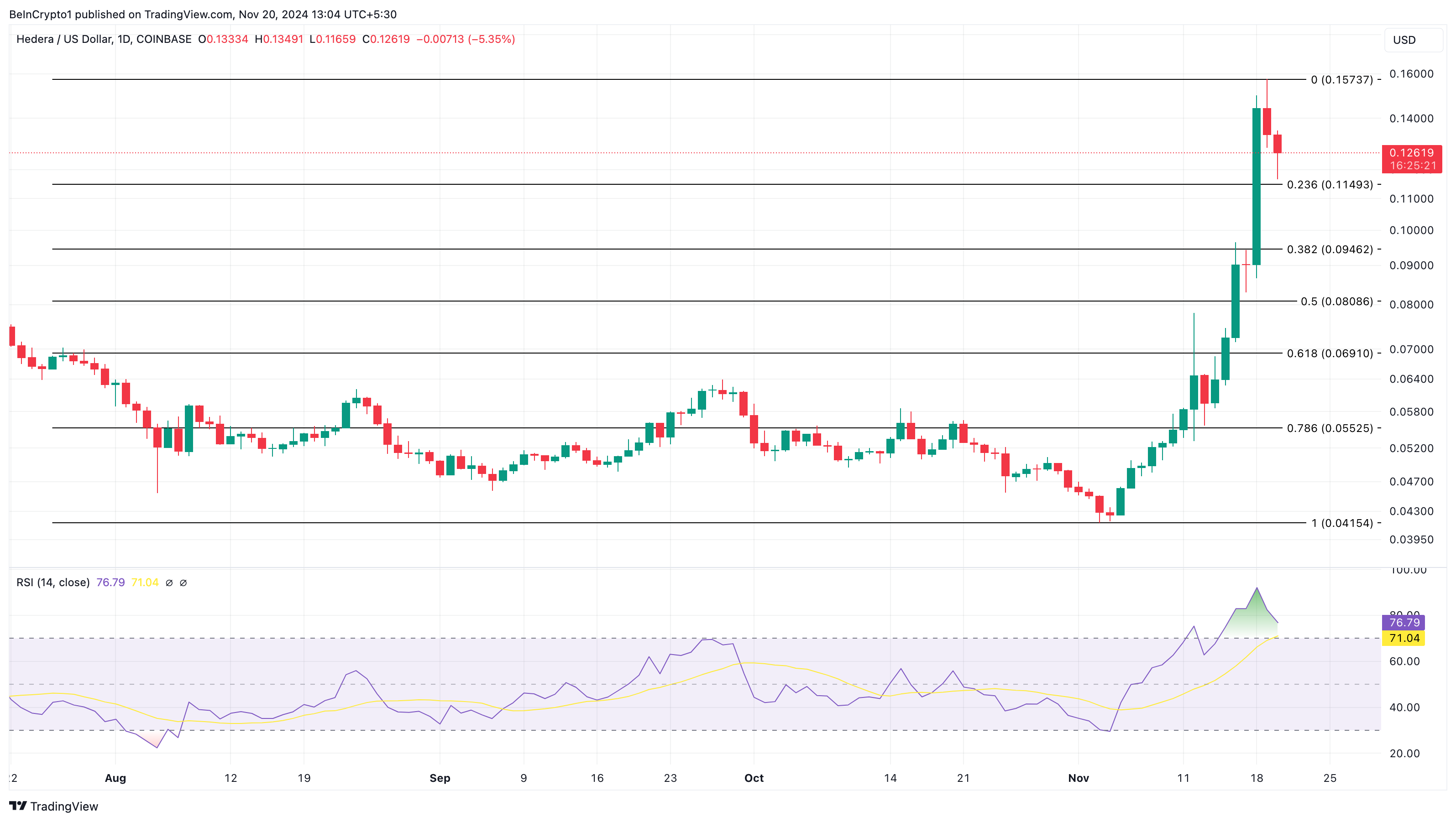
Task: Open the USD currency selector
Action: [1413, 40]
